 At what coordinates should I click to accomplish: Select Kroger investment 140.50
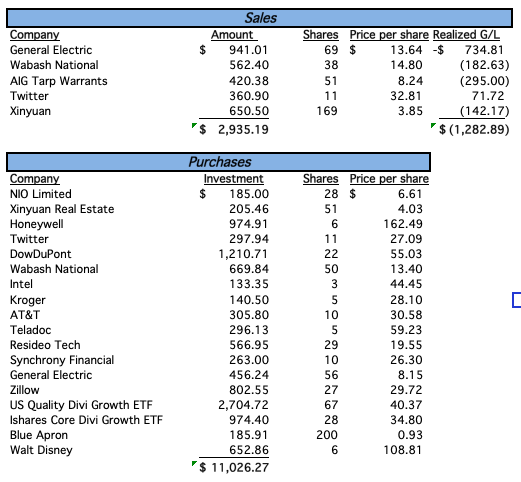tap(249, 300)
